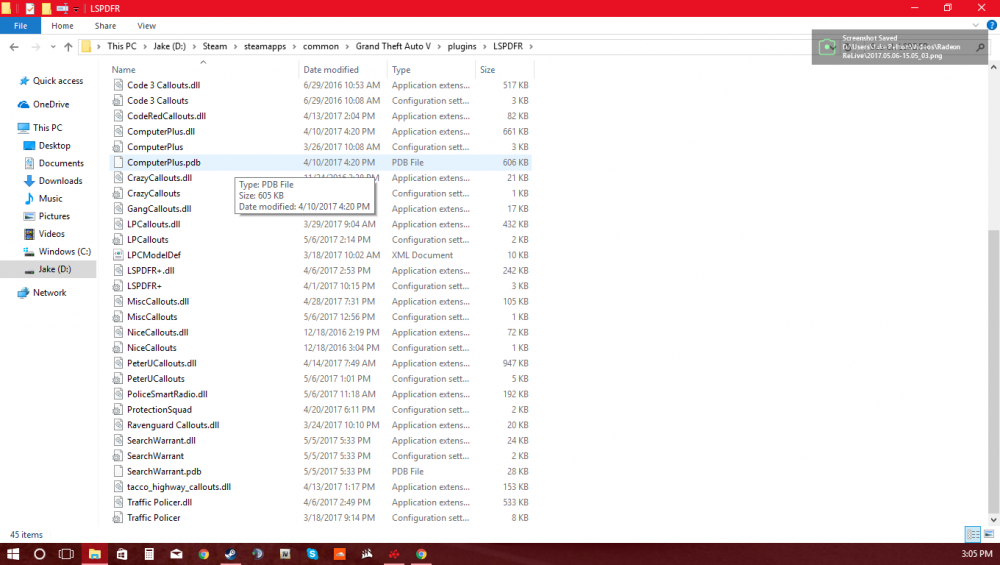1000x565 pixels.
Task: Expand the chevron after 'Steam' breadcrumb
Action: (x=235, y=47)
